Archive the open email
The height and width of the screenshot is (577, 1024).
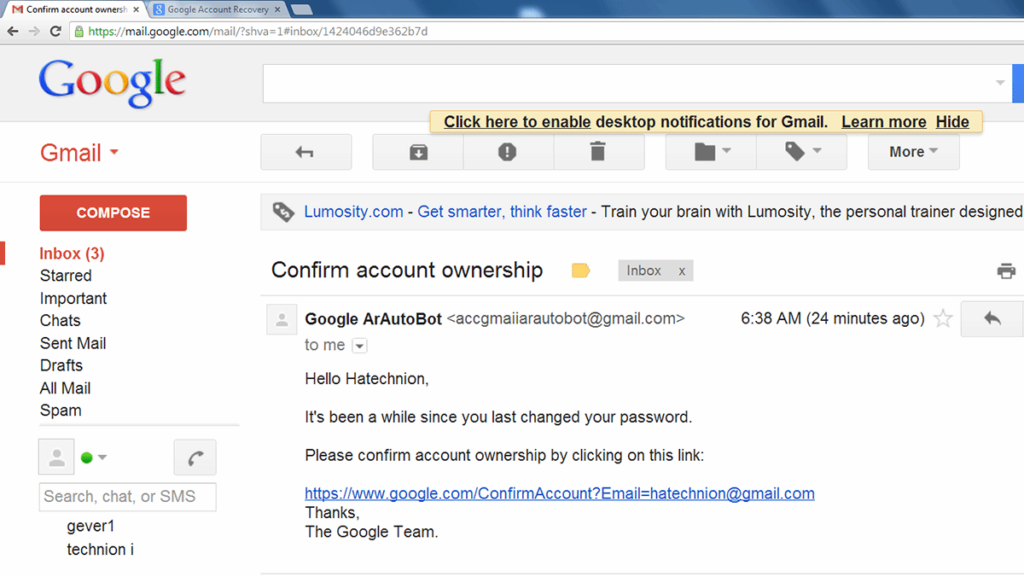[417, 152]
